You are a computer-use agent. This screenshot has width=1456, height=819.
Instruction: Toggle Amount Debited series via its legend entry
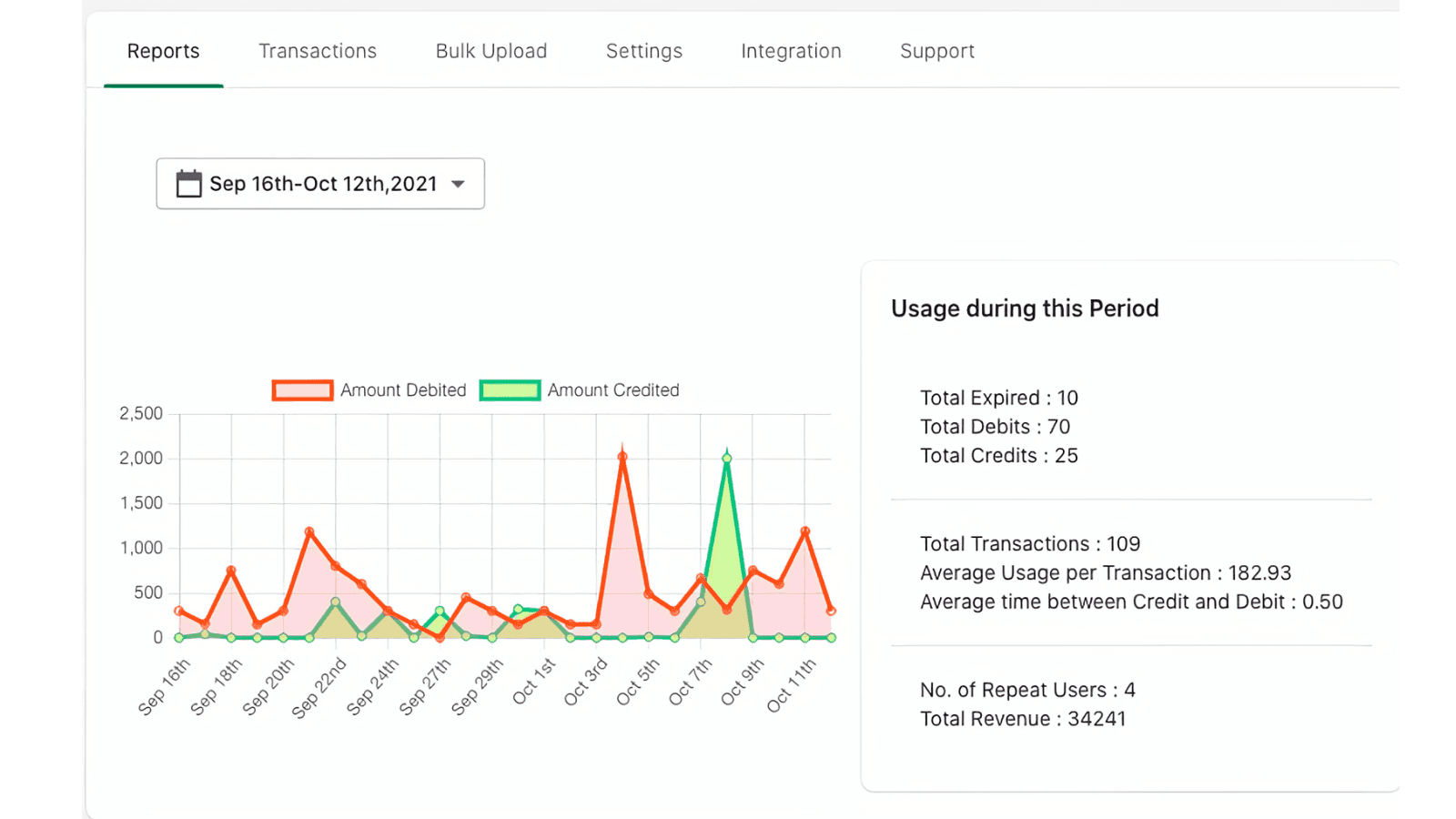pyautogui.click(x=403, y=389)
